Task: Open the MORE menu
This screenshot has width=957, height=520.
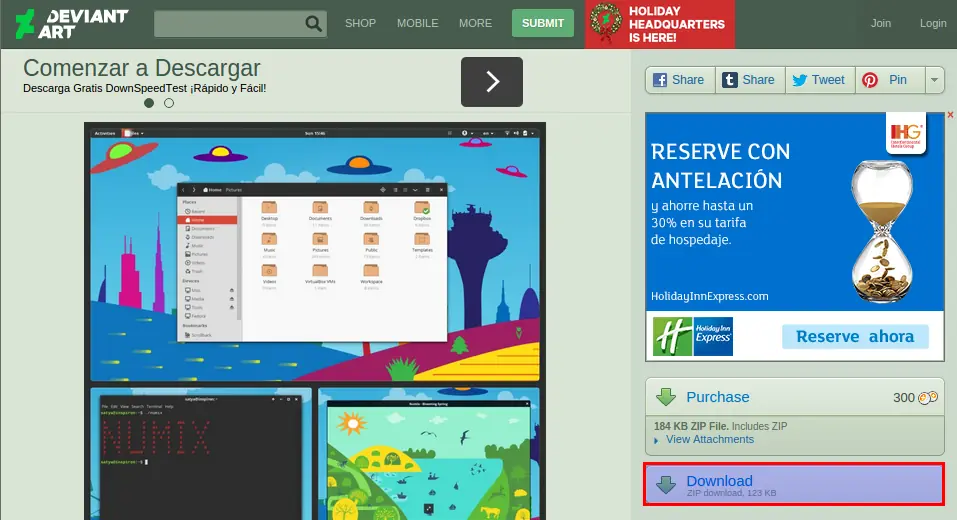Action: pos(475,23)
